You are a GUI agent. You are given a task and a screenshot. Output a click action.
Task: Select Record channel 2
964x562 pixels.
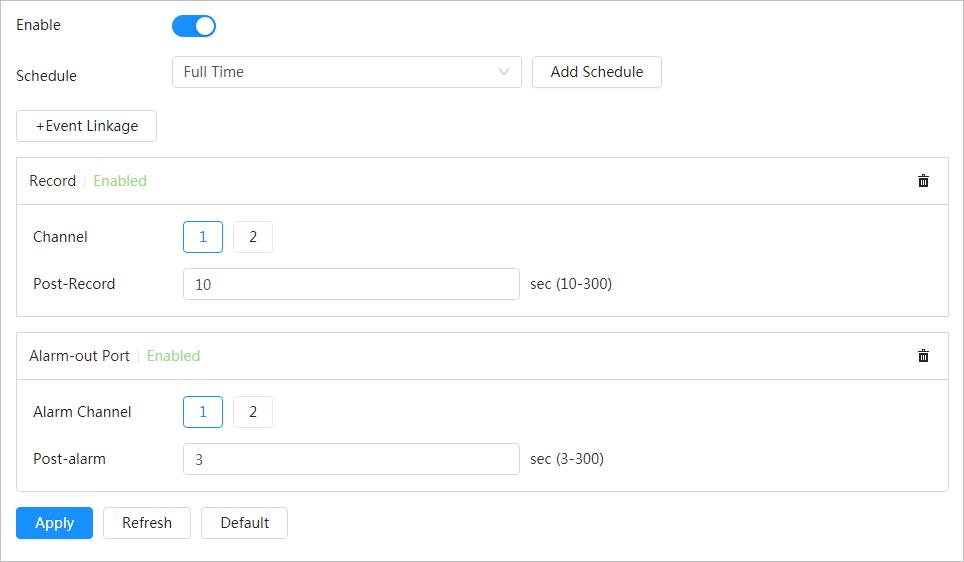click(x=253, y=237)
